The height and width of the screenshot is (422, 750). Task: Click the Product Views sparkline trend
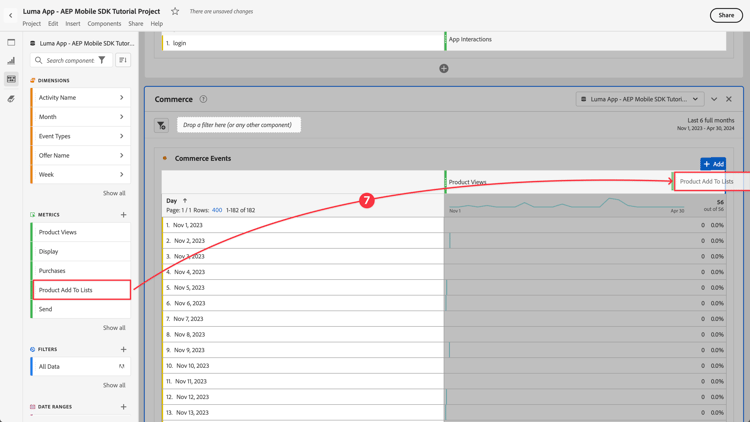click(x=567, y=204)
